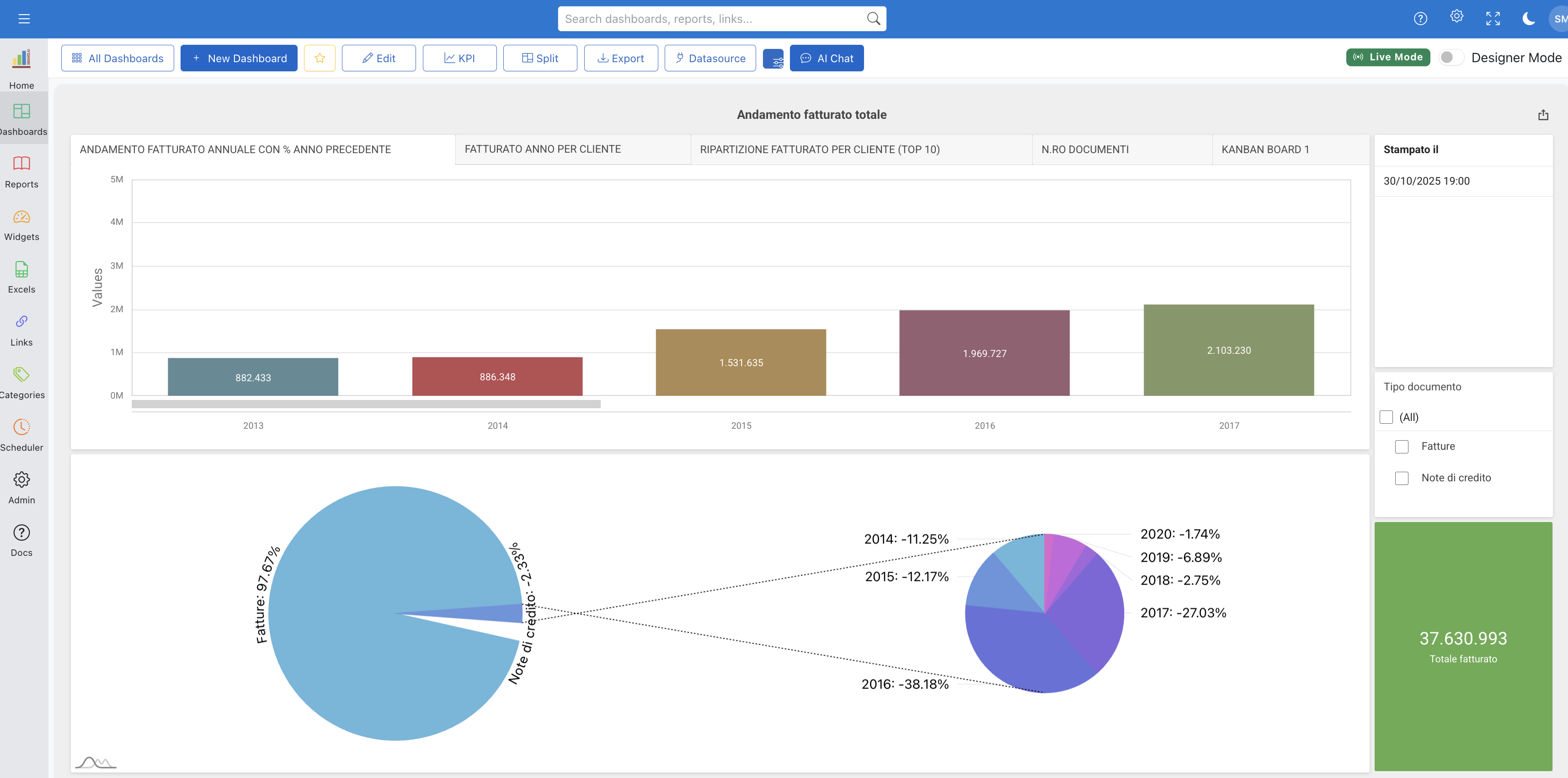Click the All Dashboards button
The height and width of the screenshot is (778, 1568).
(117, 58)
